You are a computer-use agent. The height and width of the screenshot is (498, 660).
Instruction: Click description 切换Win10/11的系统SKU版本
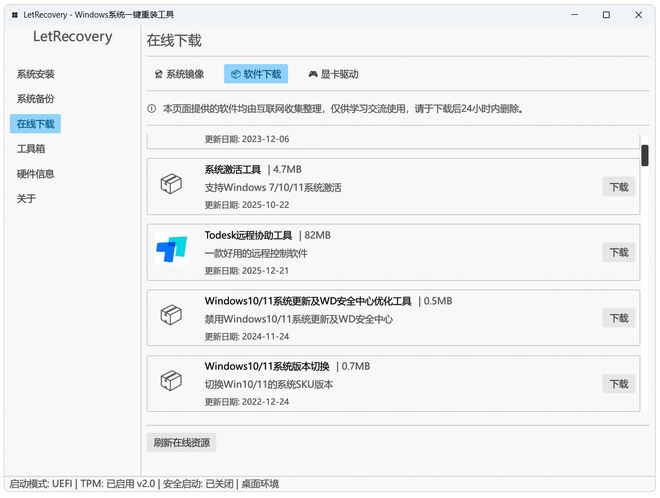[x=269, y=384]
